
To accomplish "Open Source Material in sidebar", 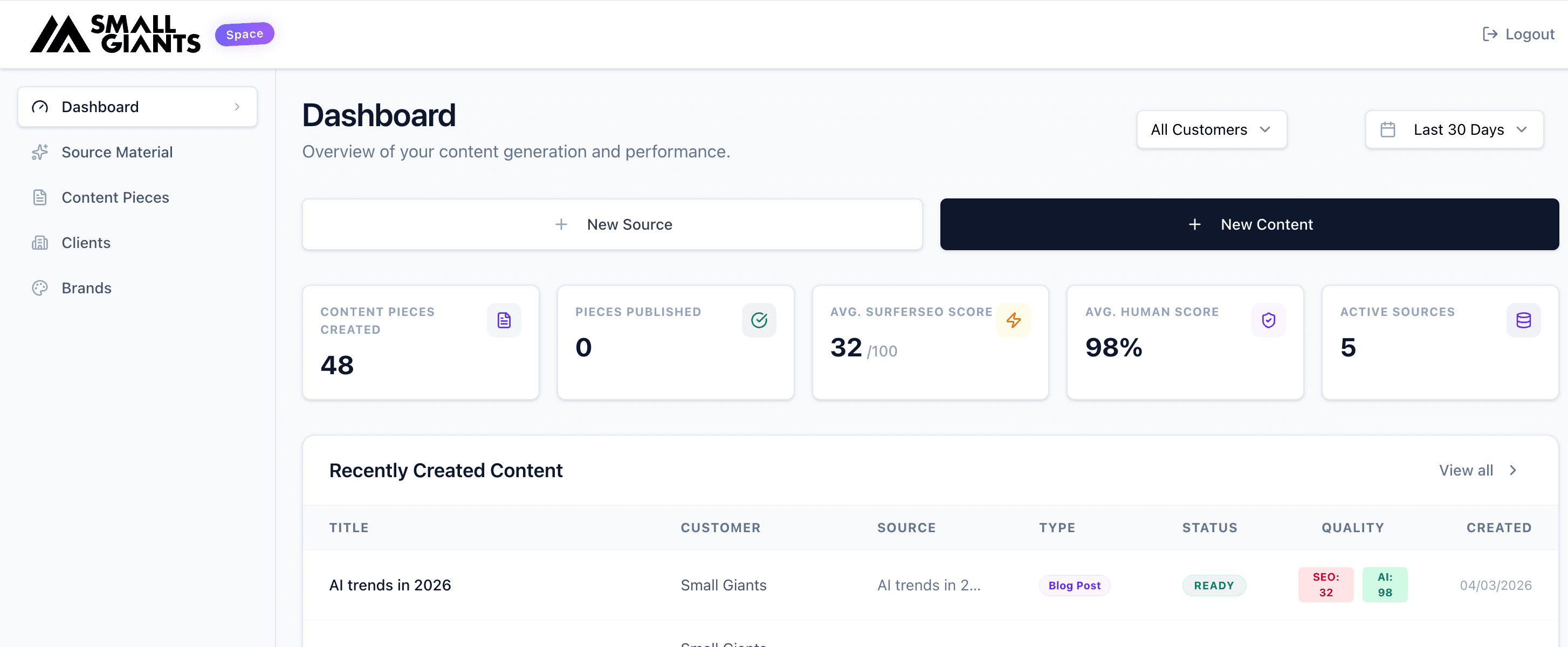I will [x=117, y=152].
